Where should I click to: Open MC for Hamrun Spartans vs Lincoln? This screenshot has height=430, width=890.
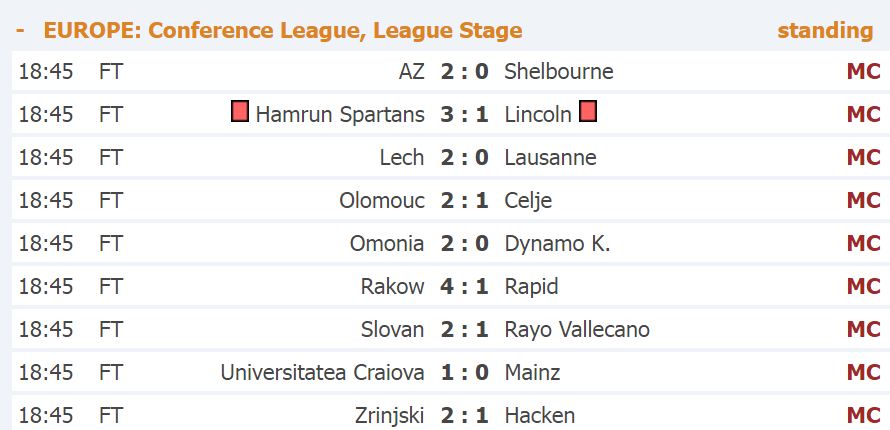[863, 115]
